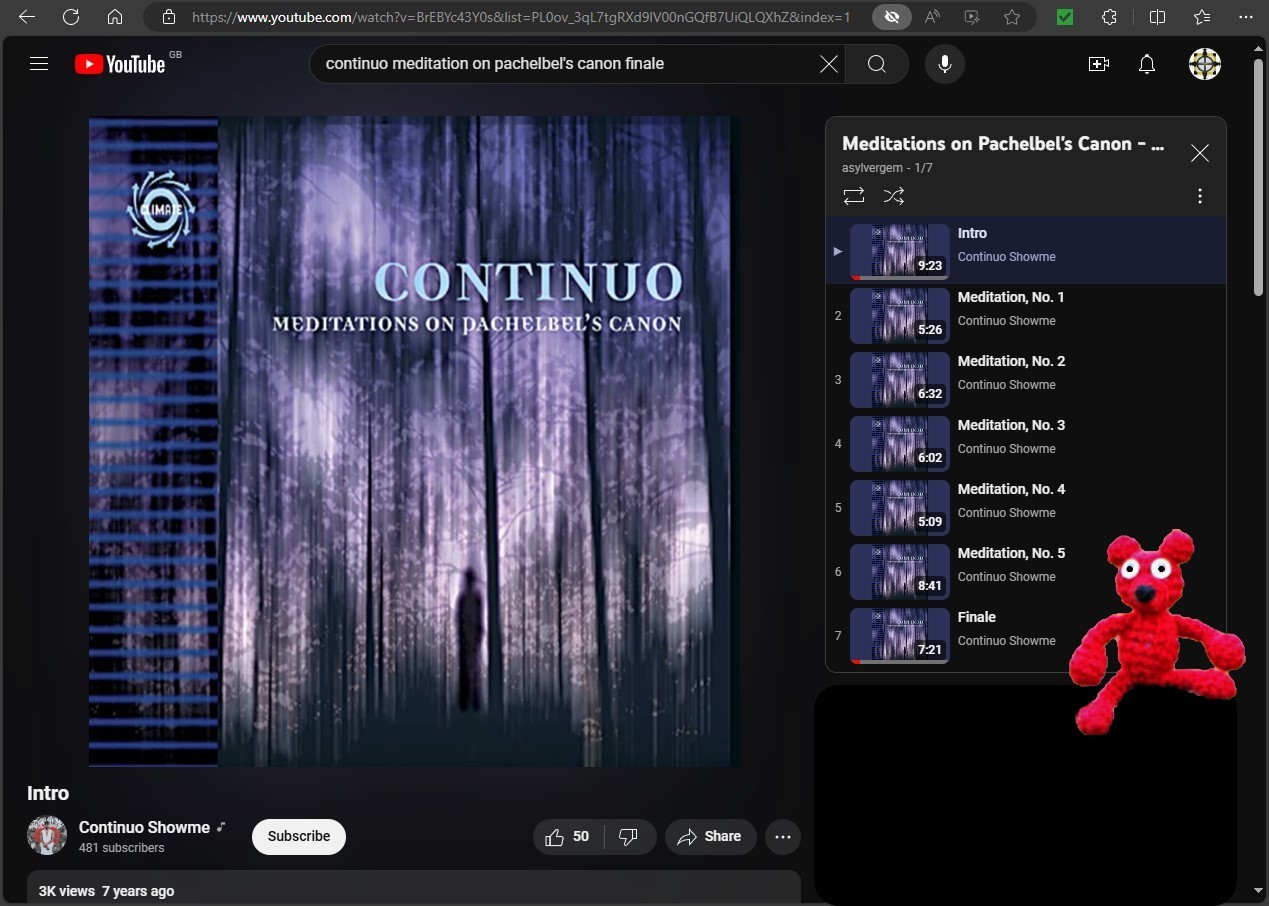Add page to favorites star icon
This screenshot has width=1269, height=906.
click(1012, 17)
